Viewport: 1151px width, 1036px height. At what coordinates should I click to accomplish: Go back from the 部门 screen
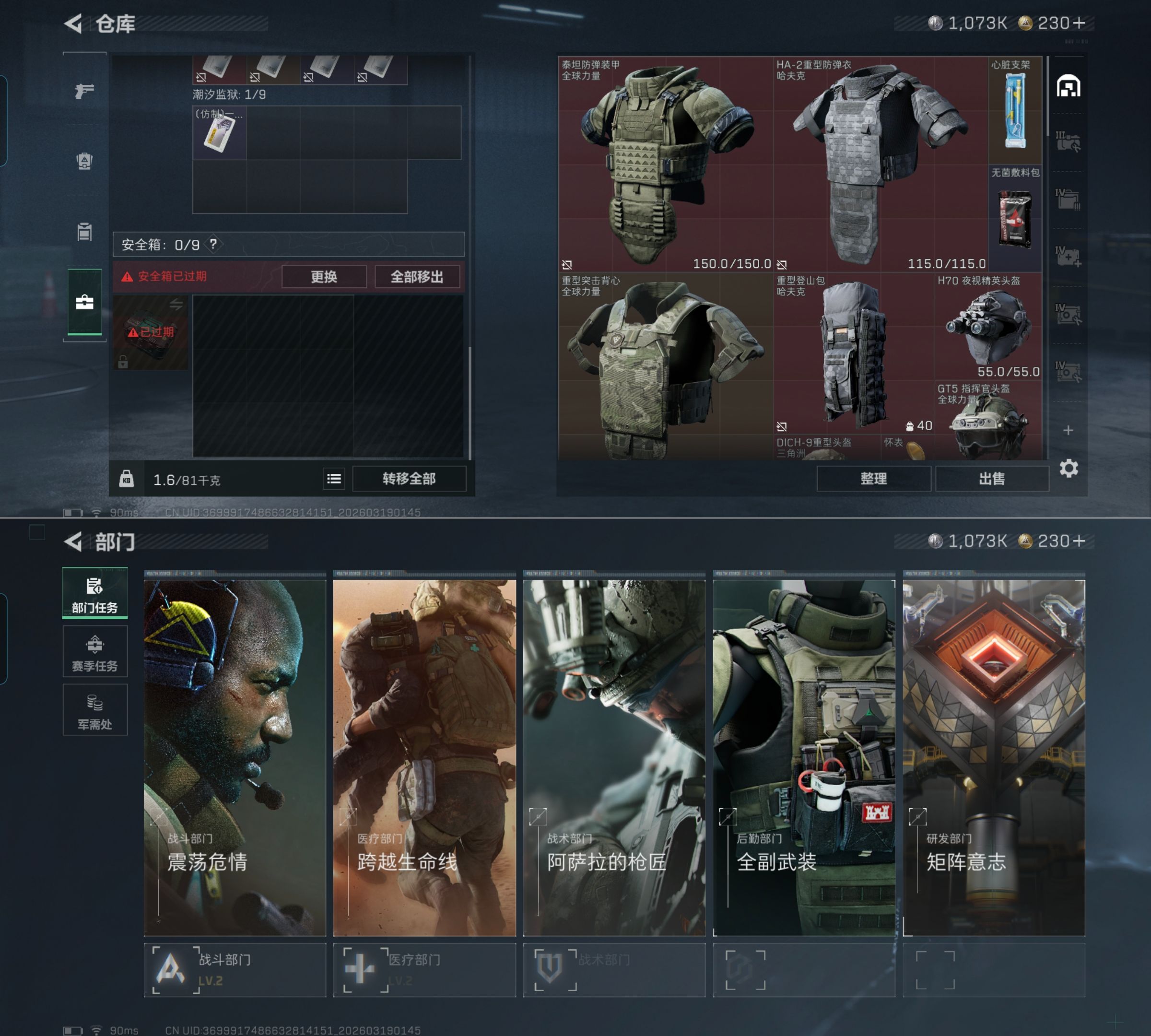coord(74,542)
